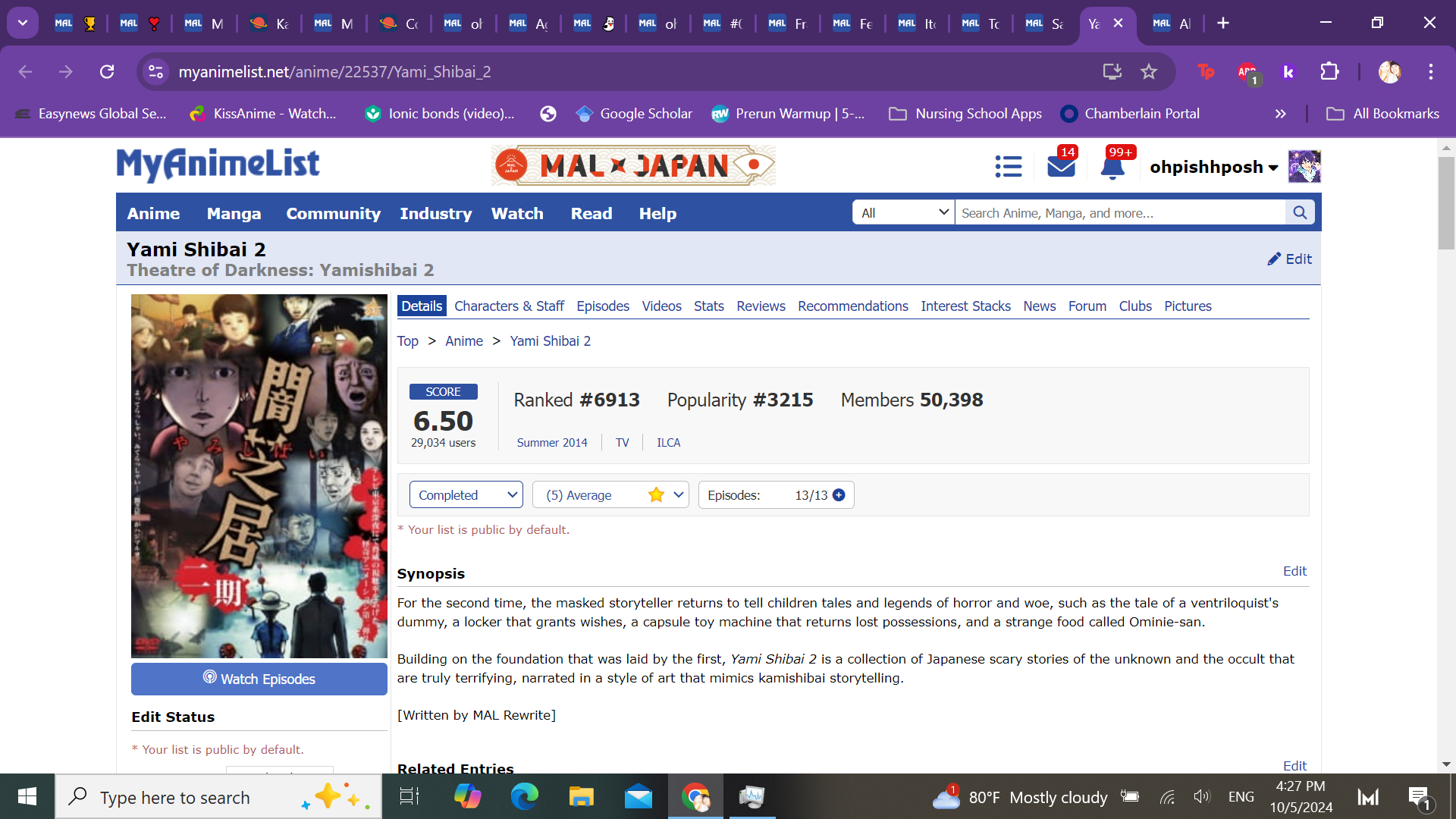Click the Watch Episodes button
The height and width of the screenshot is (819, 1456).
click(x=259, y=679)
